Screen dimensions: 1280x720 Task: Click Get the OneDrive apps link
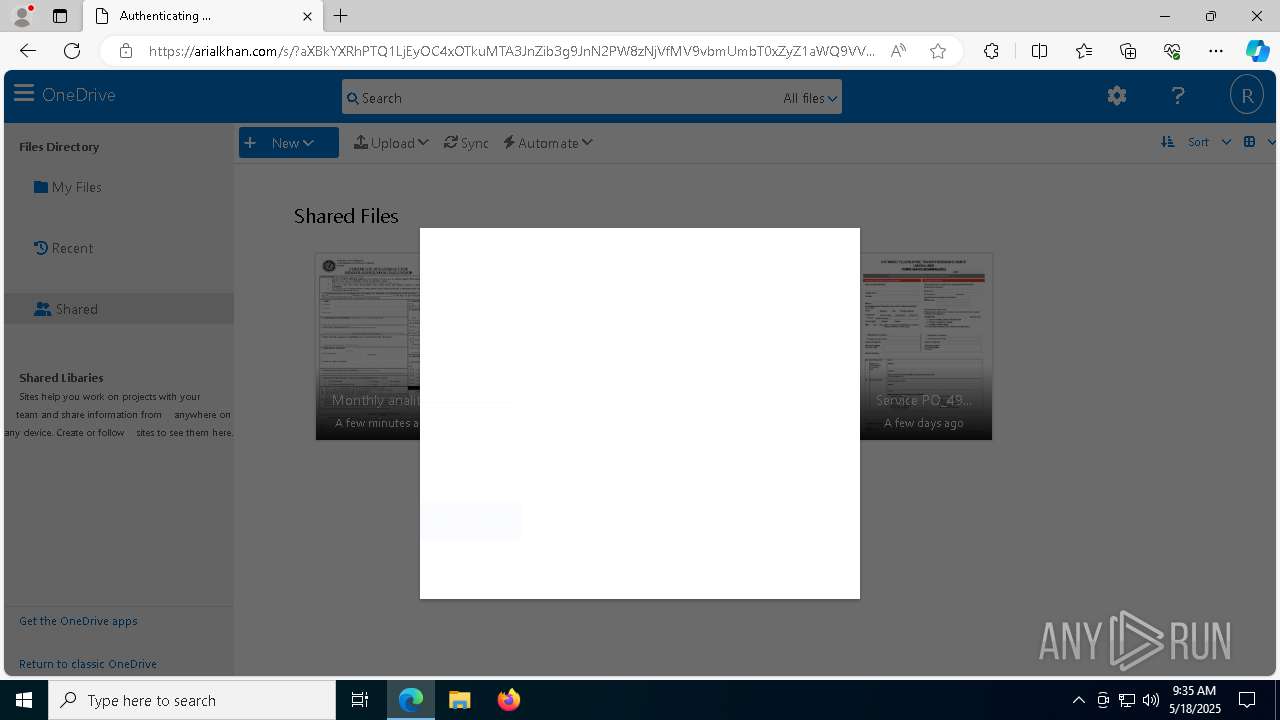(78, 621)
